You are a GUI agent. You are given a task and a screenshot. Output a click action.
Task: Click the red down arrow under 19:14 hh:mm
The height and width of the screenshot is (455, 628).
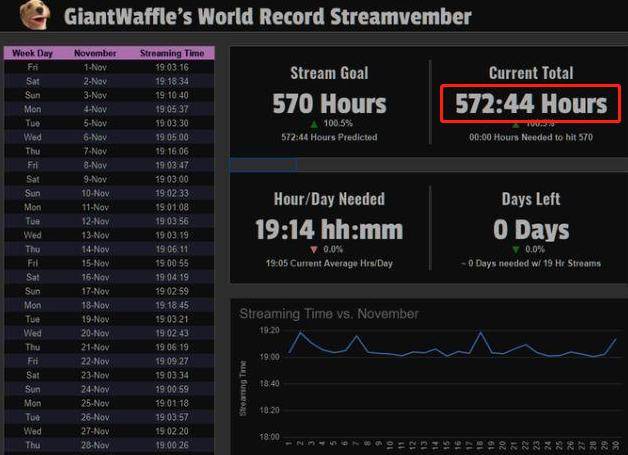pos(314,249)
